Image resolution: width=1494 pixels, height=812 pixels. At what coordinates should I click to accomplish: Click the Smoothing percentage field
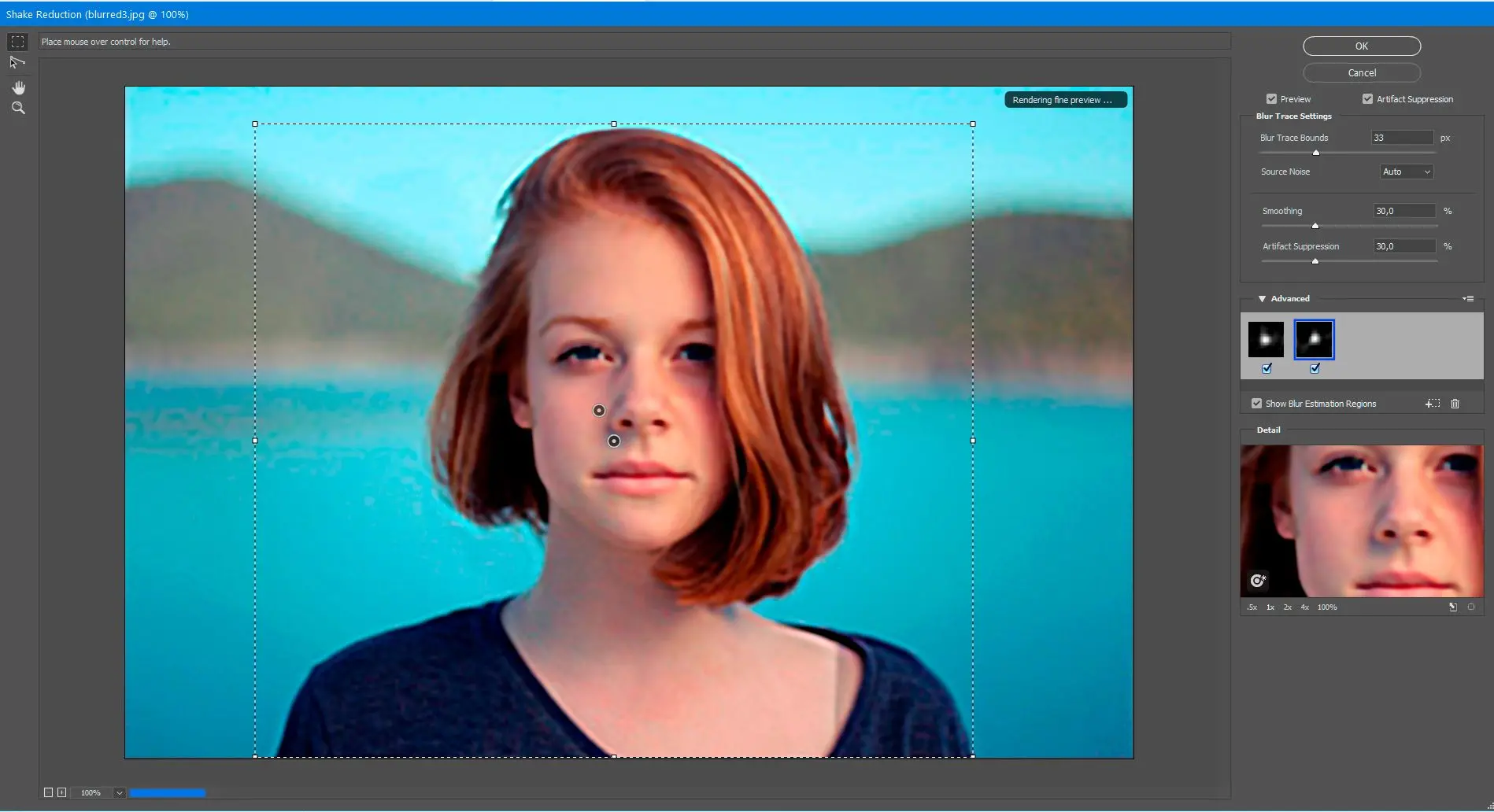tap(1404, 211)
